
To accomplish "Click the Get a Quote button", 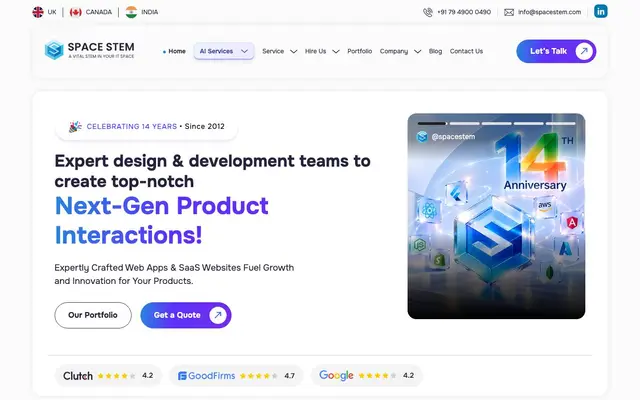I will (186, 315).
